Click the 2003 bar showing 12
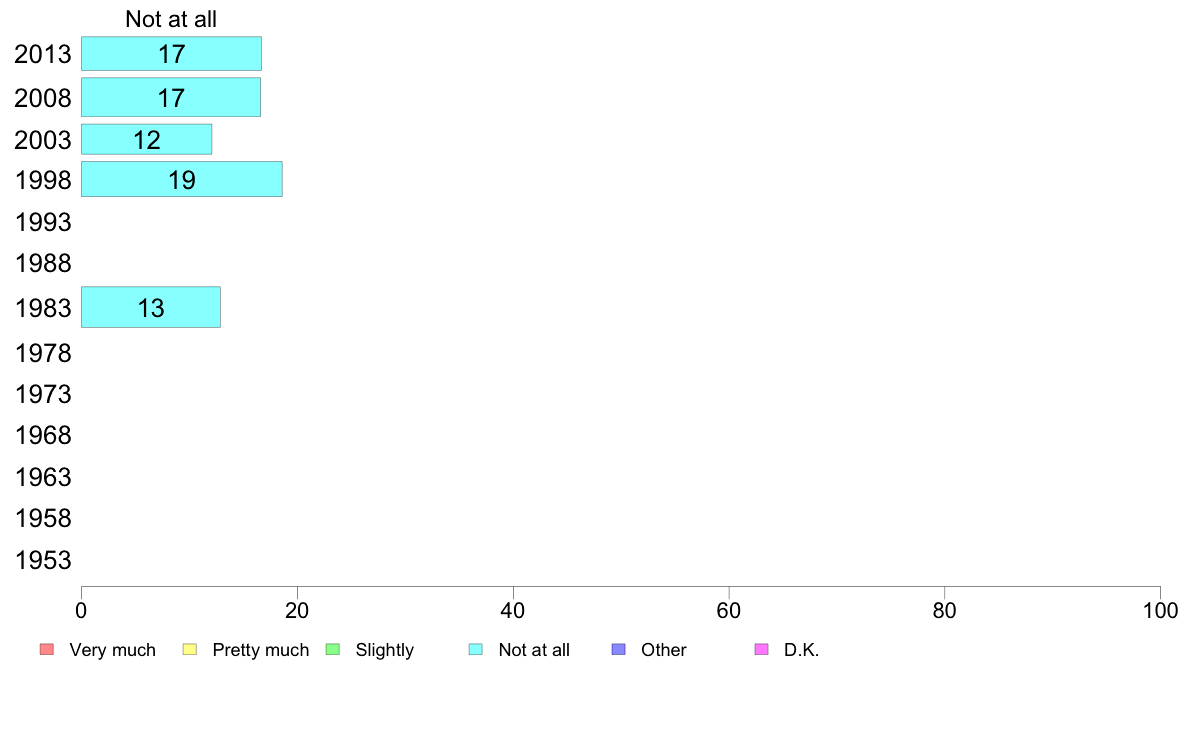The image size is (1188, 736). point(146,139)
